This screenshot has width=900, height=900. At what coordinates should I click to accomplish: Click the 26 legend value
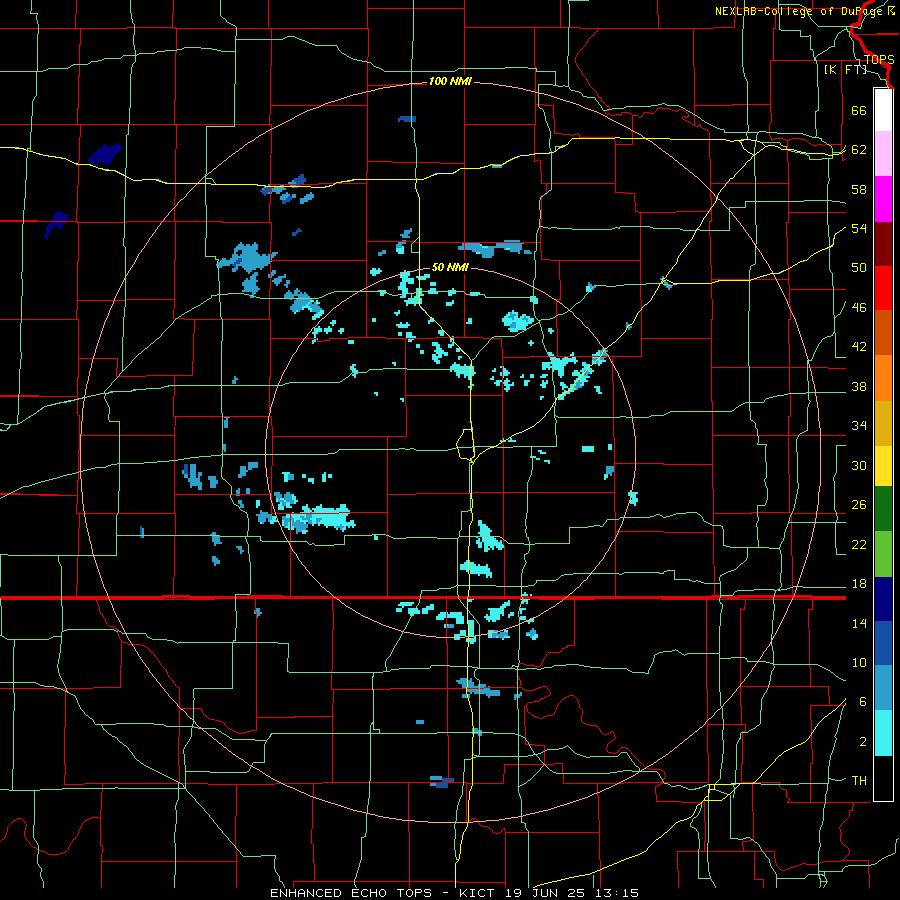(859, 505)
